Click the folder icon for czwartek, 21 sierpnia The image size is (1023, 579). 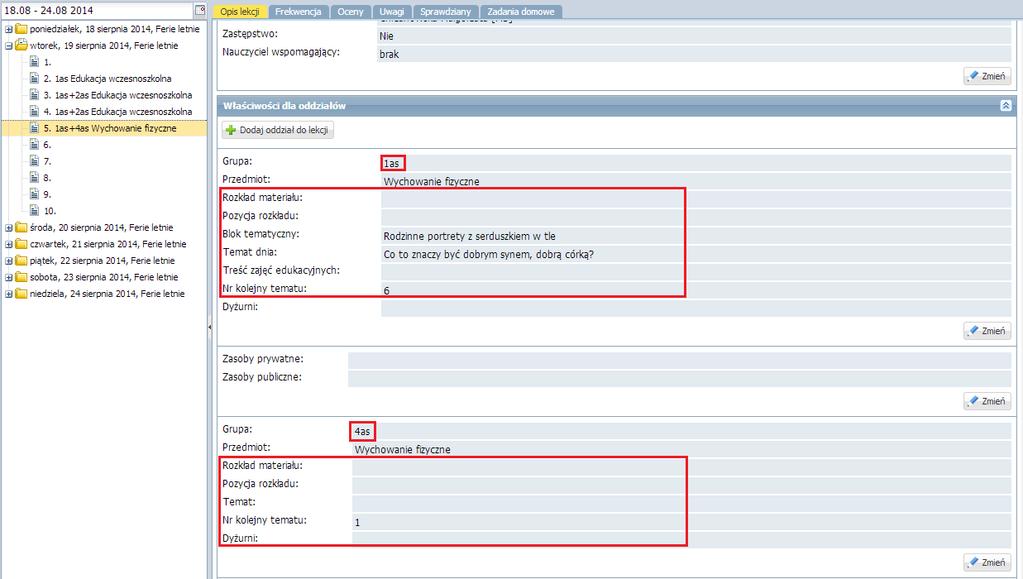[21, 243]
